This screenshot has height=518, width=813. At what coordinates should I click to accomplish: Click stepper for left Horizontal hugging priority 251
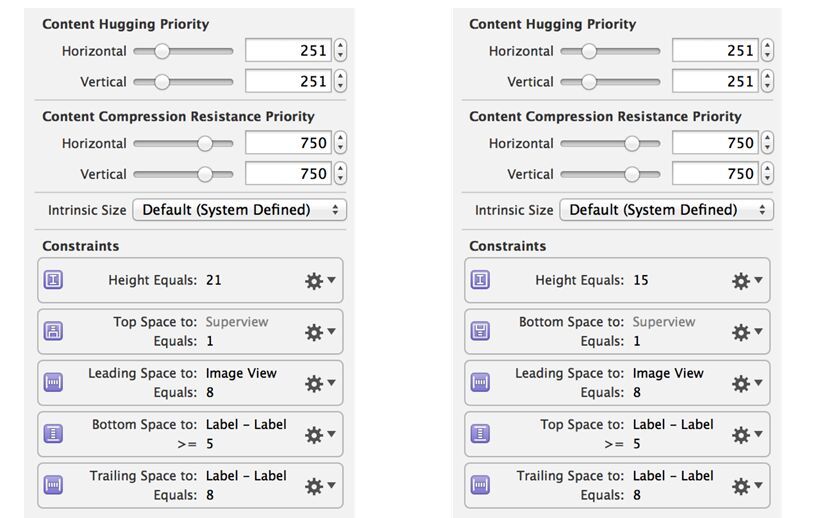point(340,51)
